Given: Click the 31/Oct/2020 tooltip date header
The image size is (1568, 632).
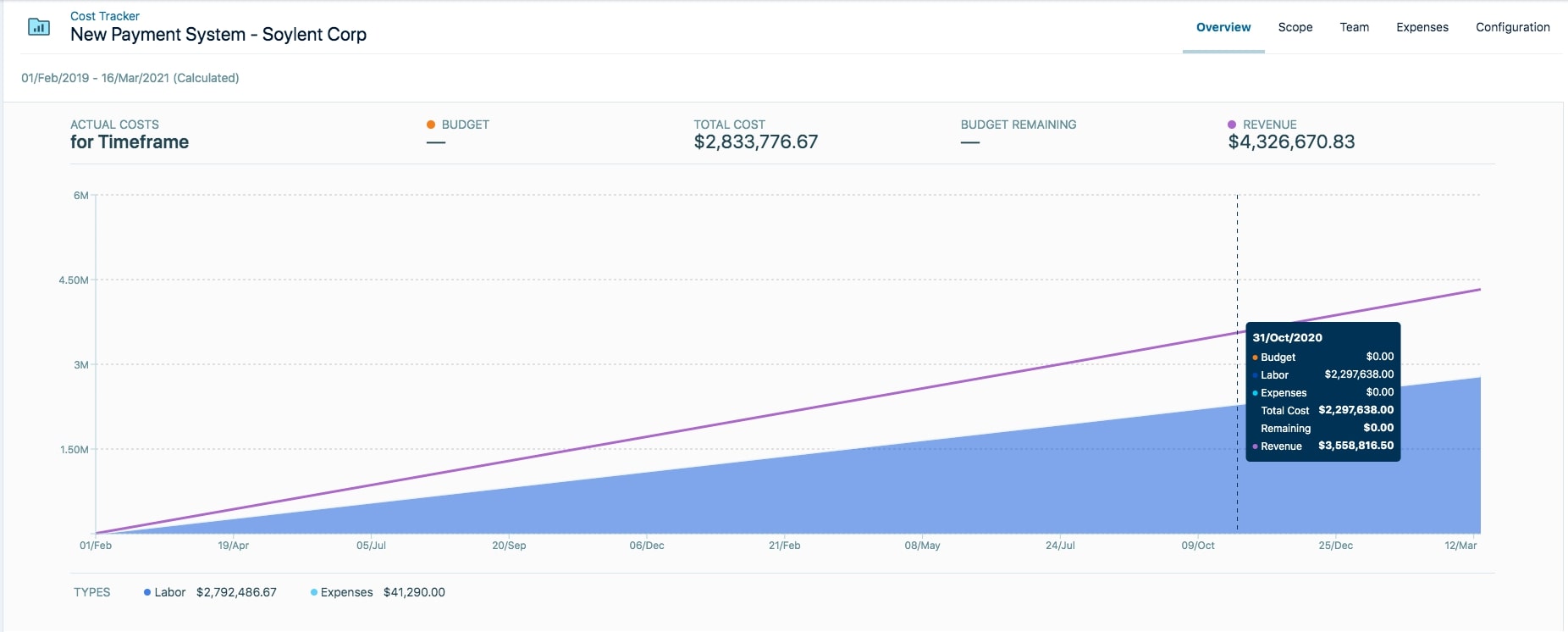Looking at the screenshot, I should coord(1287,337).
